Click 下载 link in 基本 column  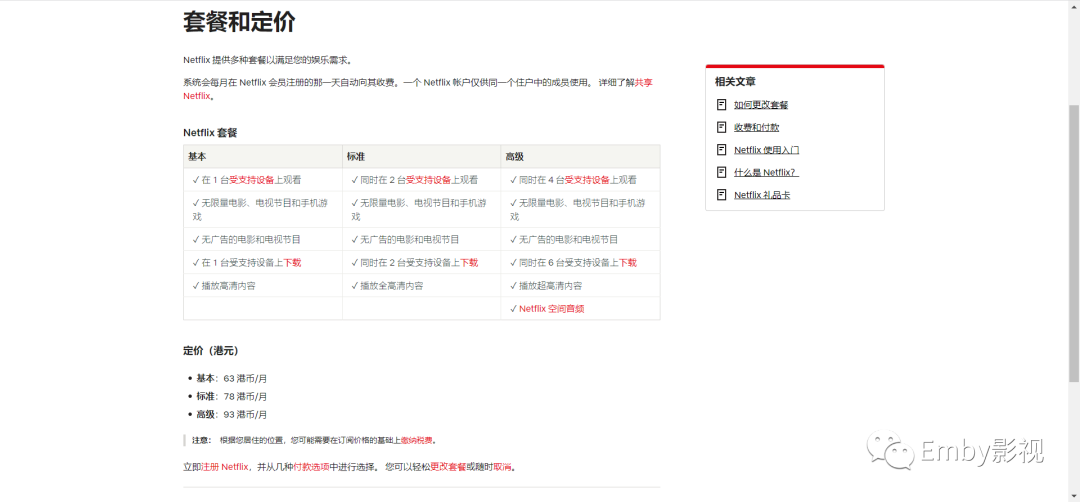tap(292, 262)
